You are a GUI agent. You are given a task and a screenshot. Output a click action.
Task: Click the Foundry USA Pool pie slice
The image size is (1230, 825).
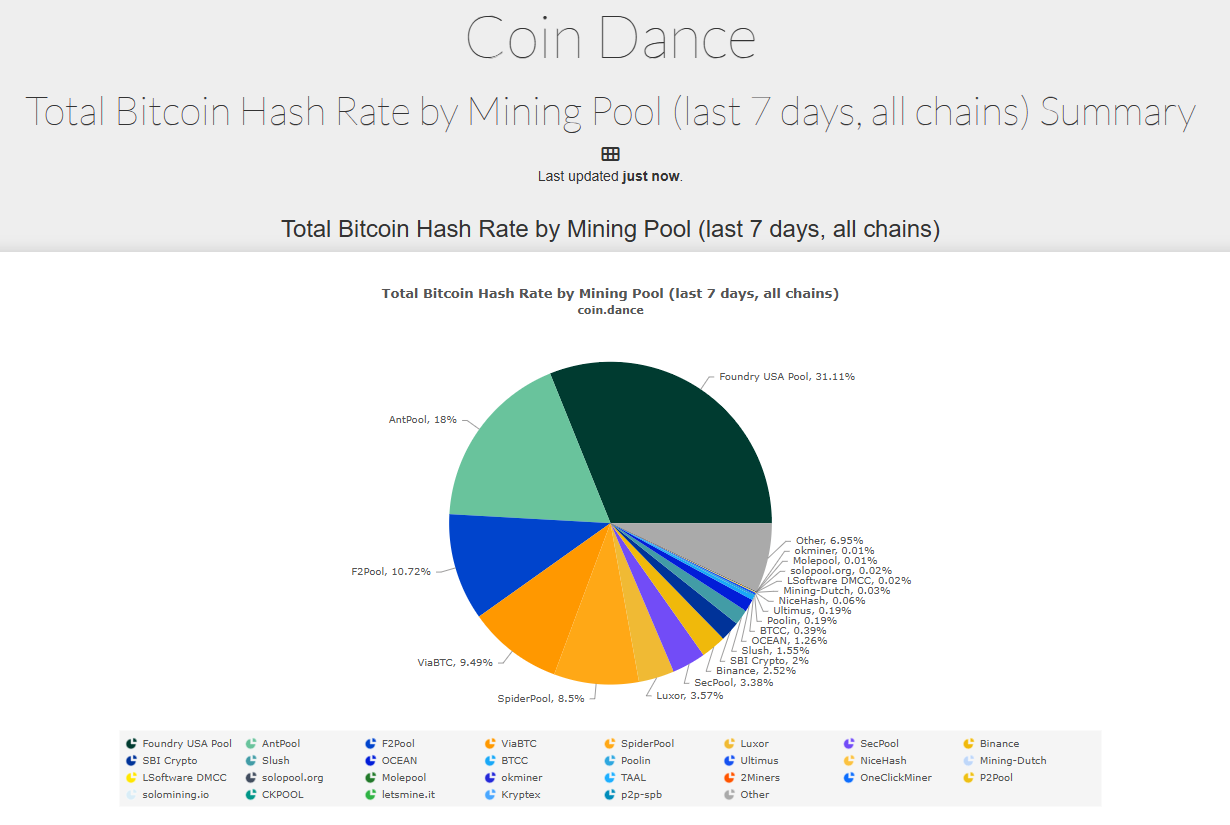[x=690, y=450]
